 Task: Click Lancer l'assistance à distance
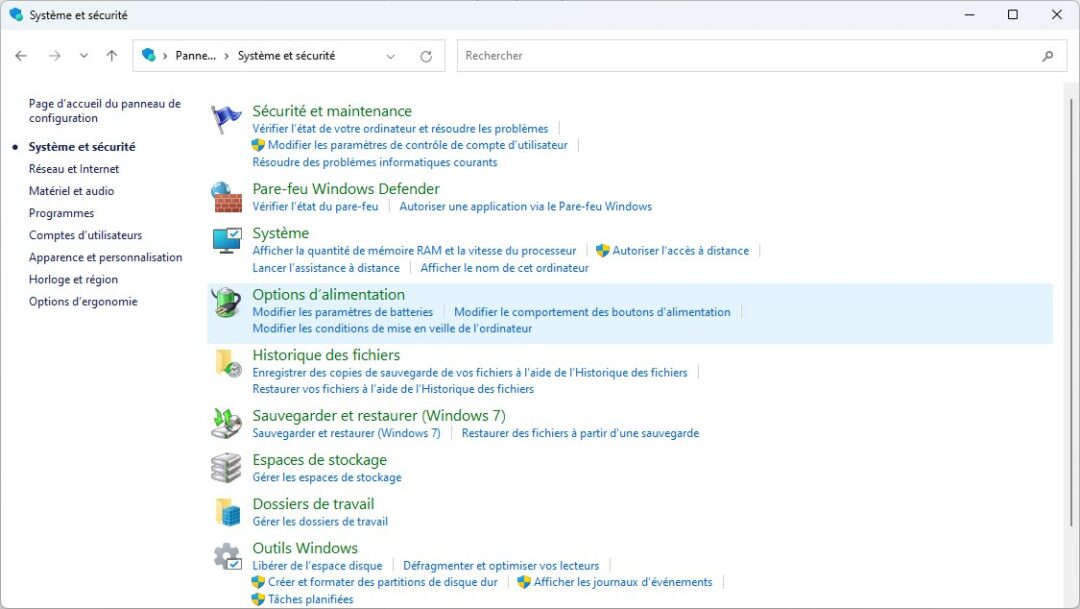326,268
